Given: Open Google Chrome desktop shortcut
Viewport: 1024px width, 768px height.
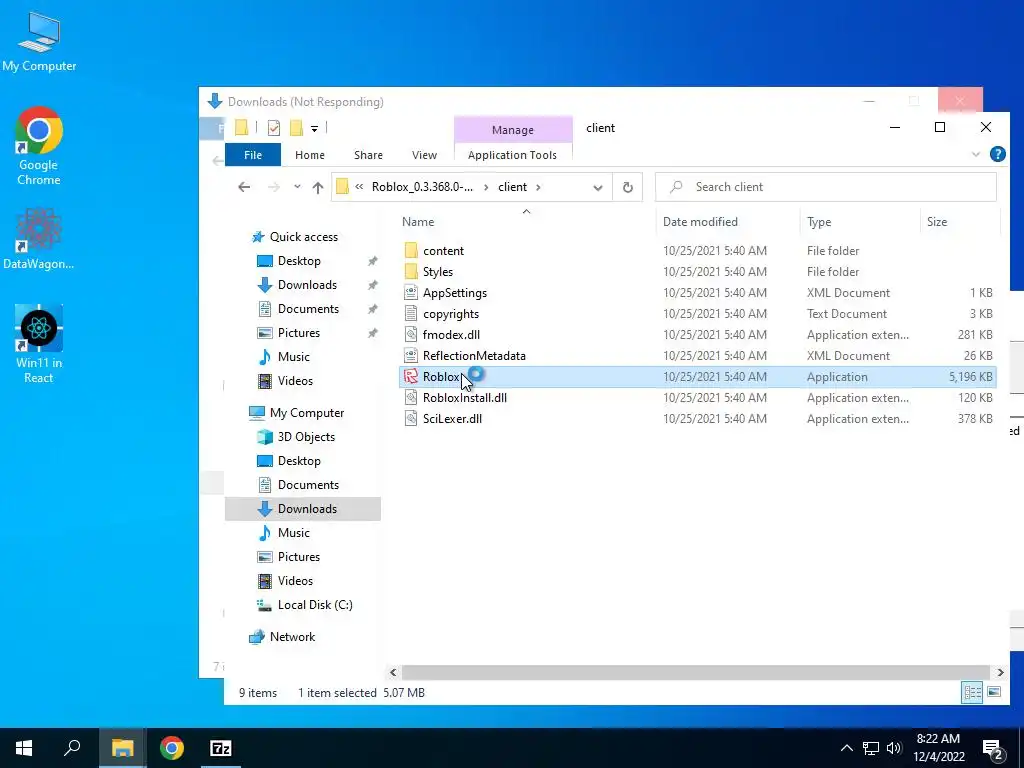Looking at the screenshot, I should 39,147.
